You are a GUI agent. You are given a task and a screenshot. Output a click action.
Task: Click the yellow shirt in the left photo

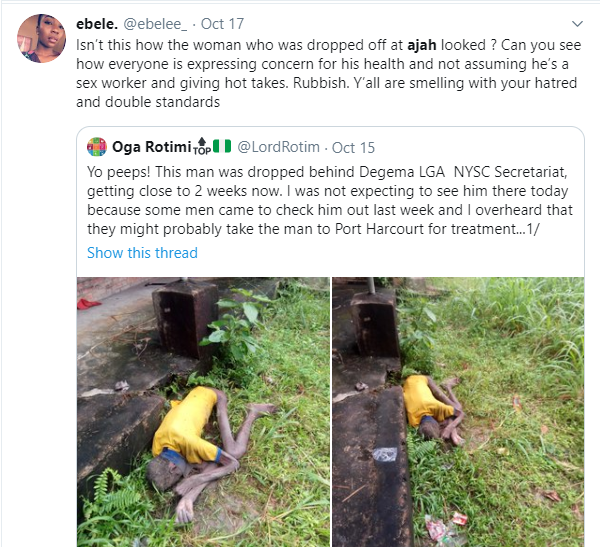[x=186, y=424]
